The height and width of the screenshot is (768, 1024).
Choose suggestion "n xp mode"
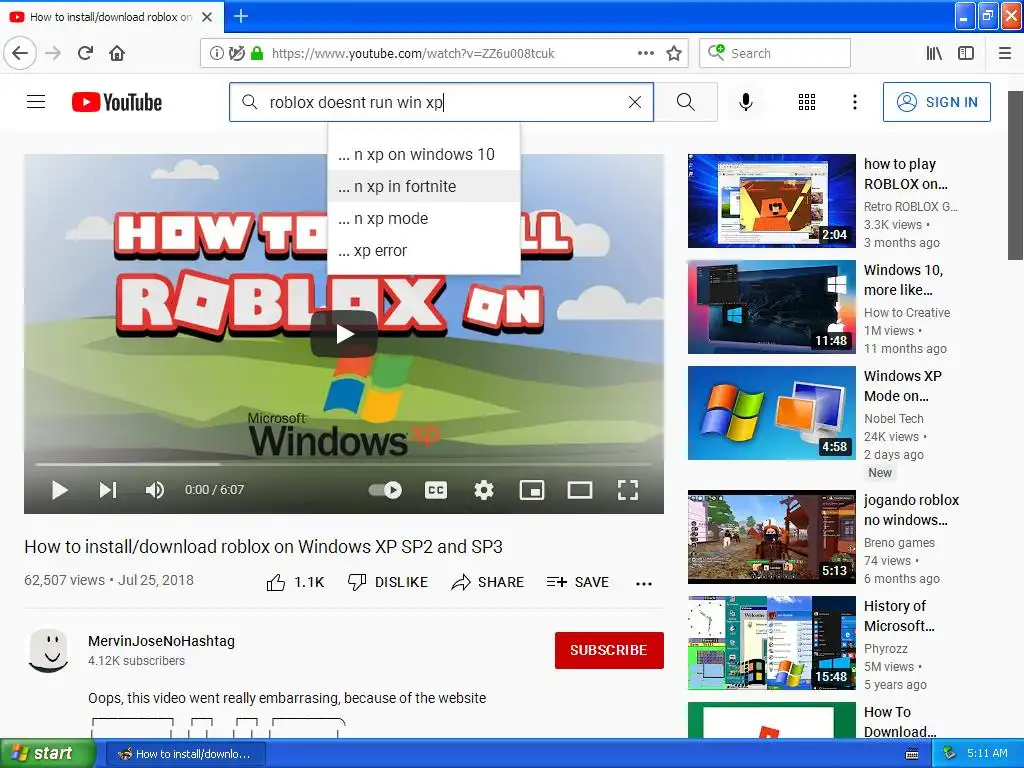(x=424, y=219)
